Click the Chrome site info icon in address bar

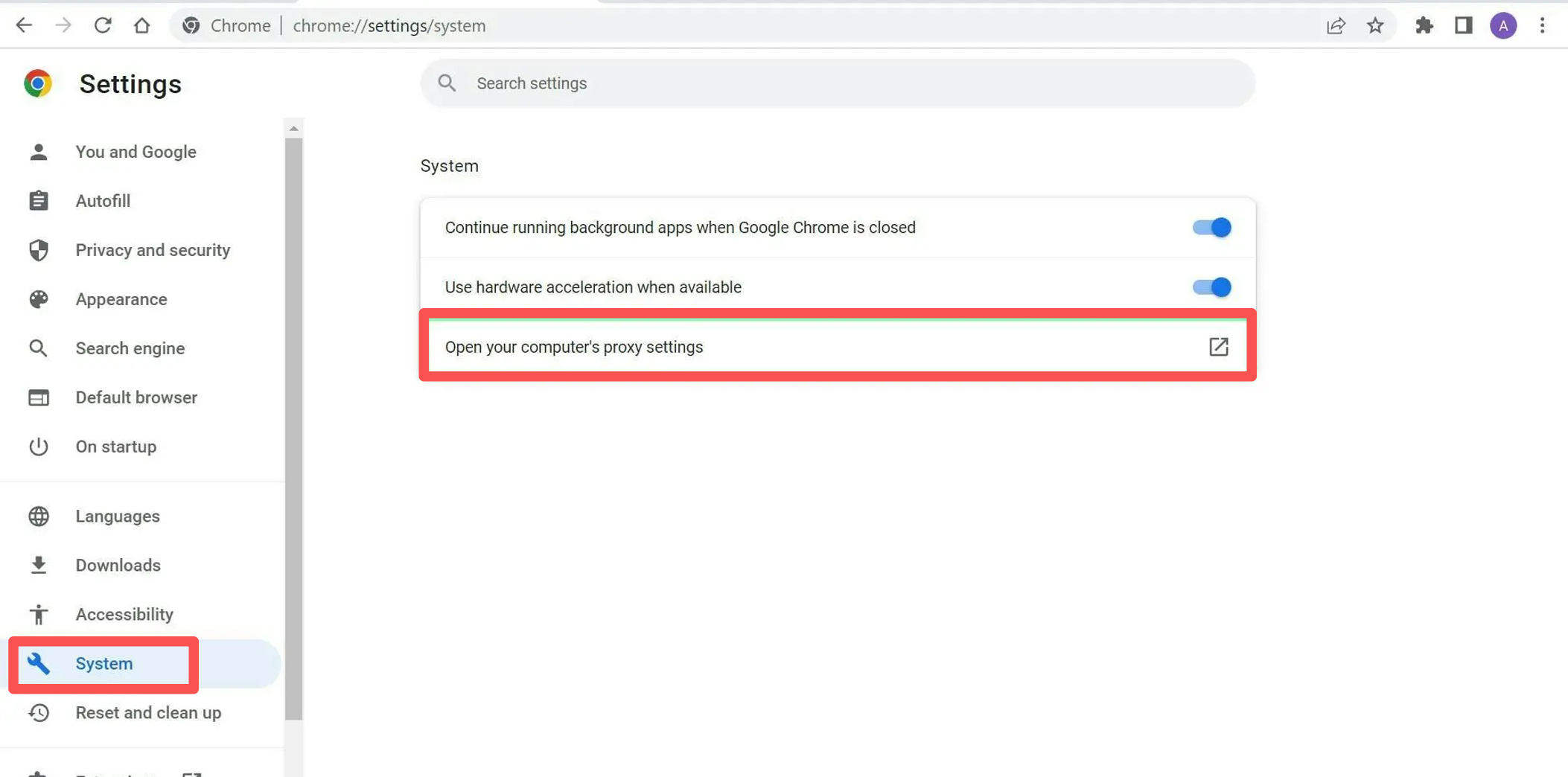coord(191,25)
